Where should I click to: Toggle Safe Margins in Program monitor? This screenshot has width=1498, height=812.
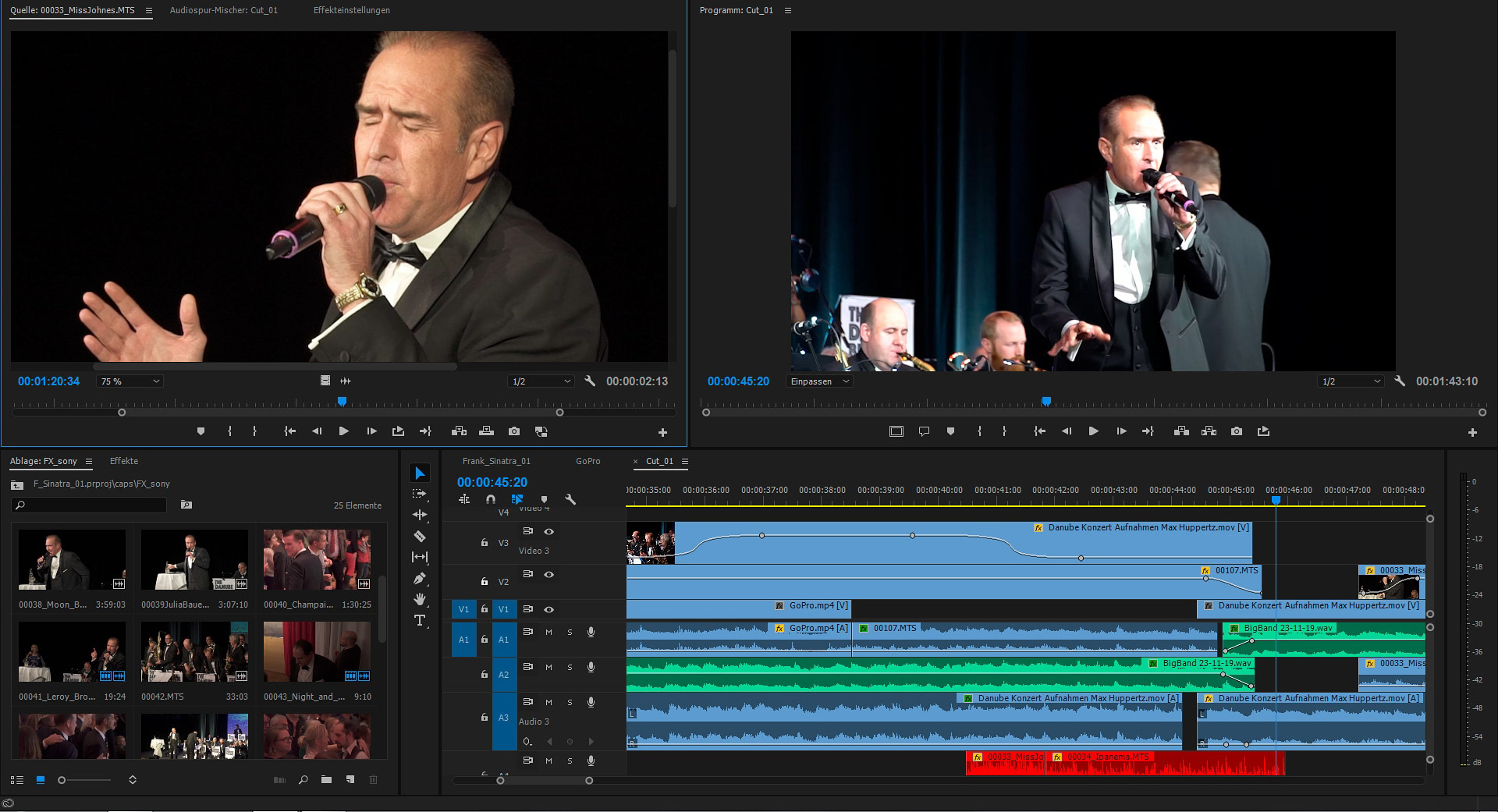[x=896, y=431]
